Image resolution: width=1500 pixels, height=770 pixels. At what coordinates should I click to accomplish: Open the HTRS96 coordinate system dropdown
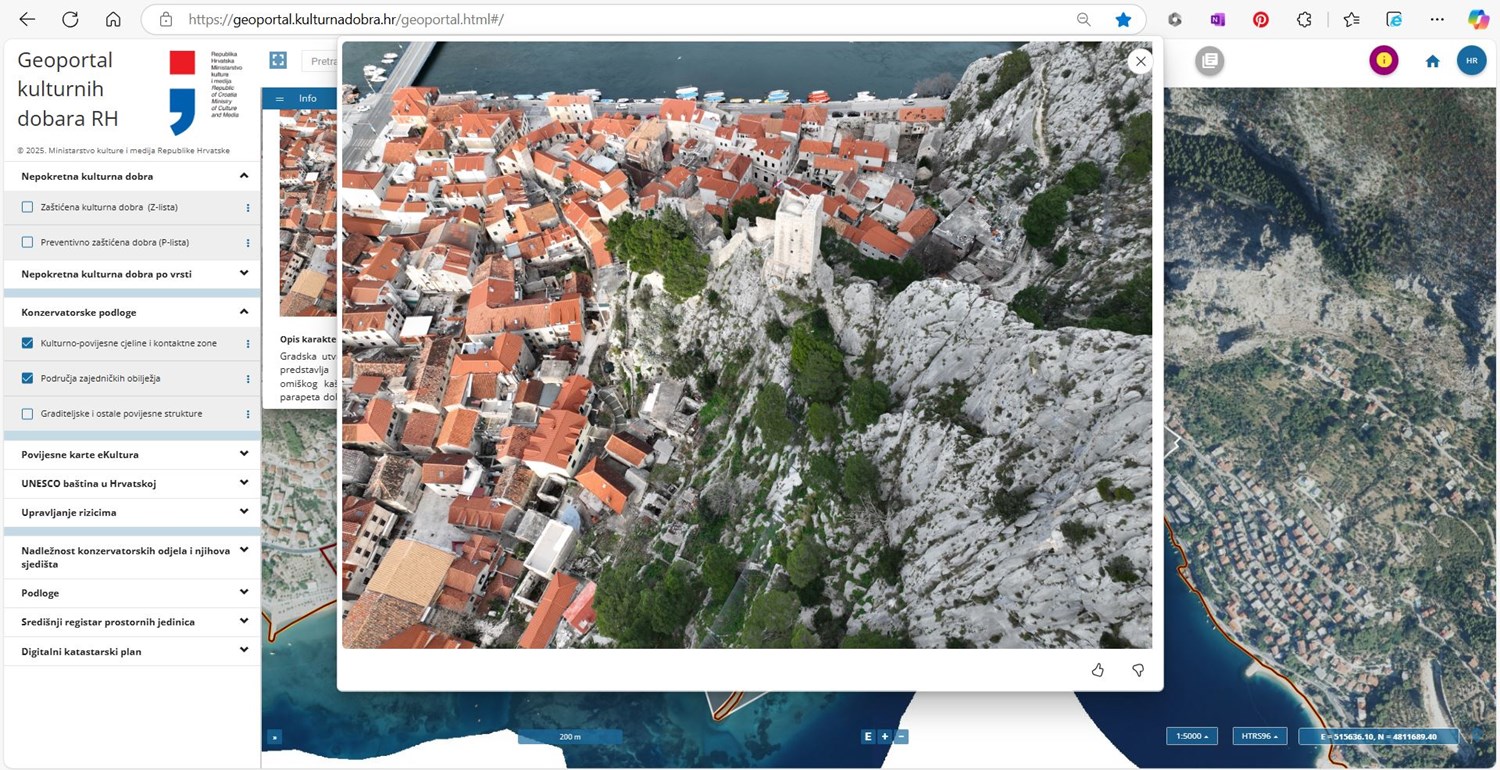click(1259, 736)
